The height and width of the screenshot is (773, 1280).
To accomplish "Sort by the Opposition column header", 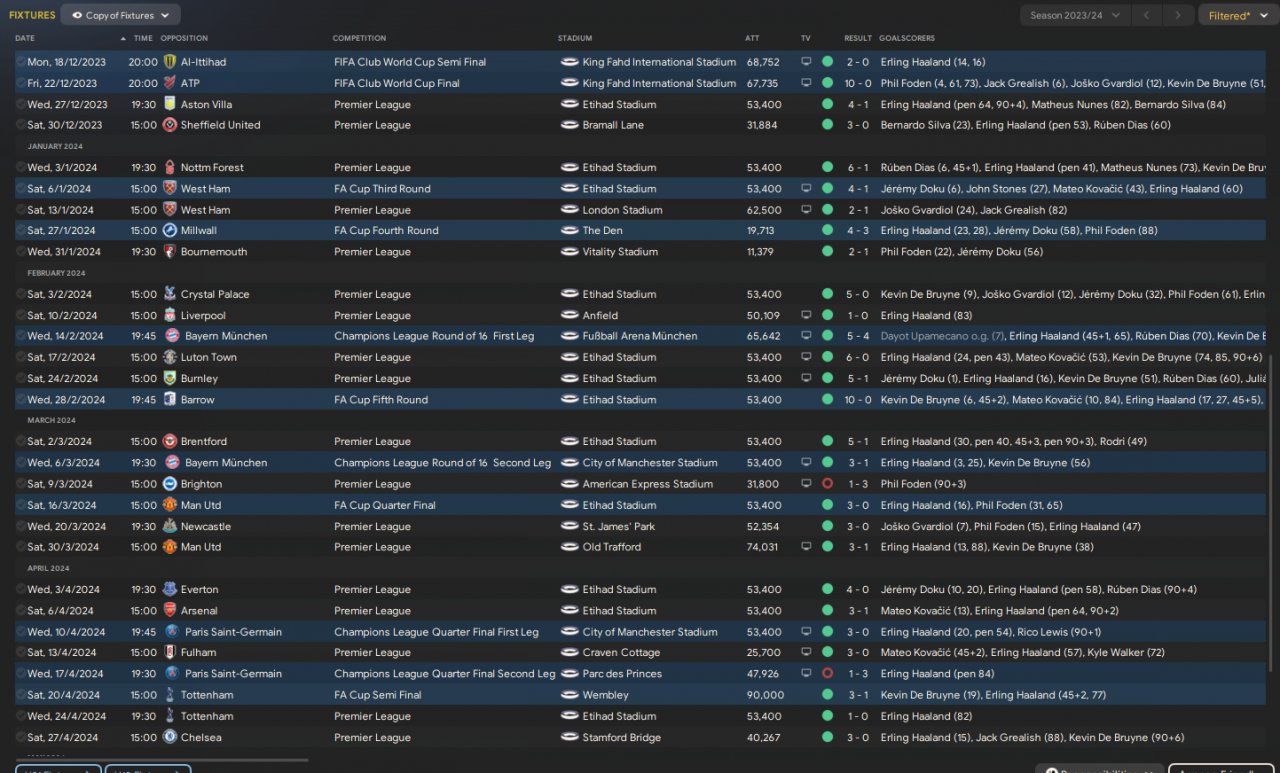I will coord(184,38).
